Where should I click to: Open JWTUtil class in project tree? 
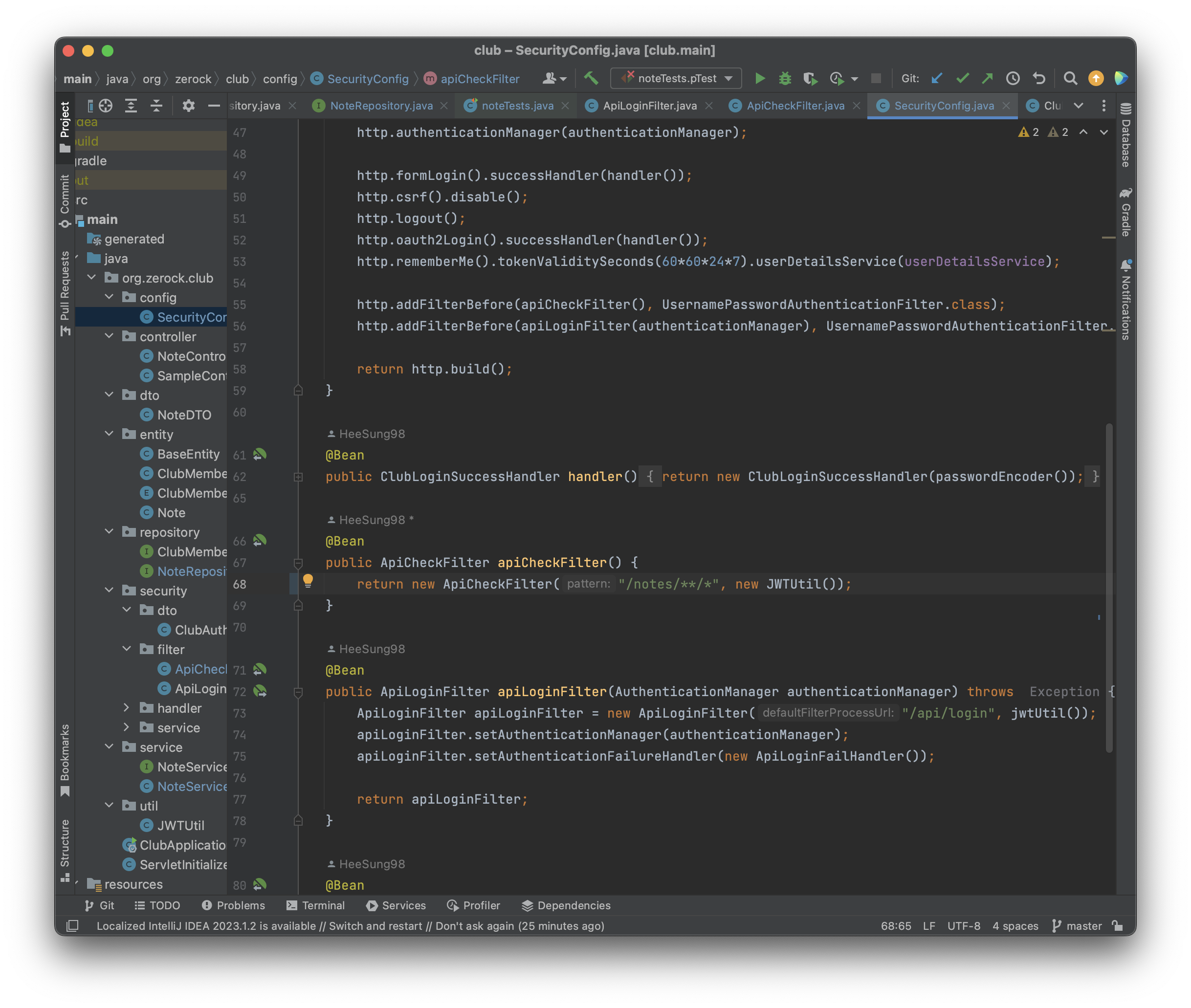pos(180,825)
